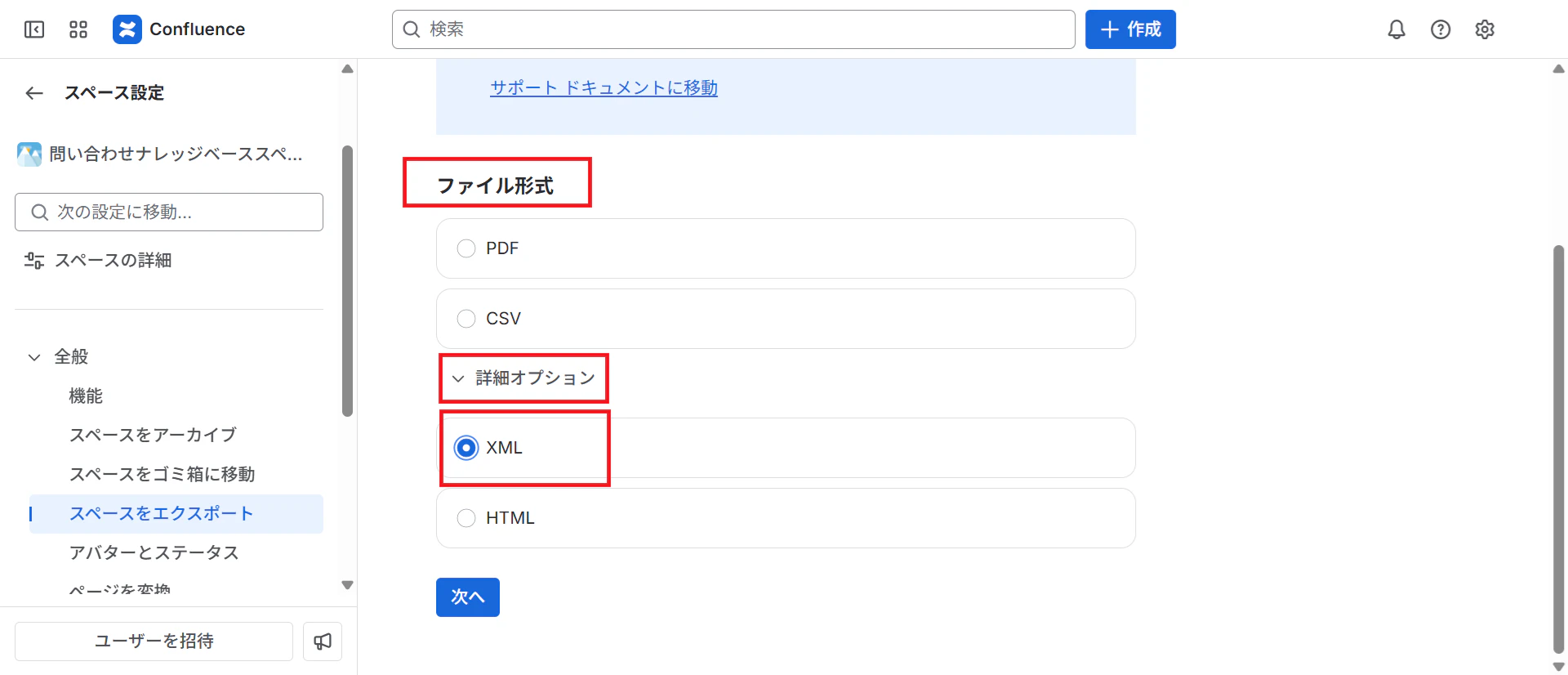1568x675 pixels.
Task: Click the 次の設定に移動 search field
Action: tap(169, 212)
